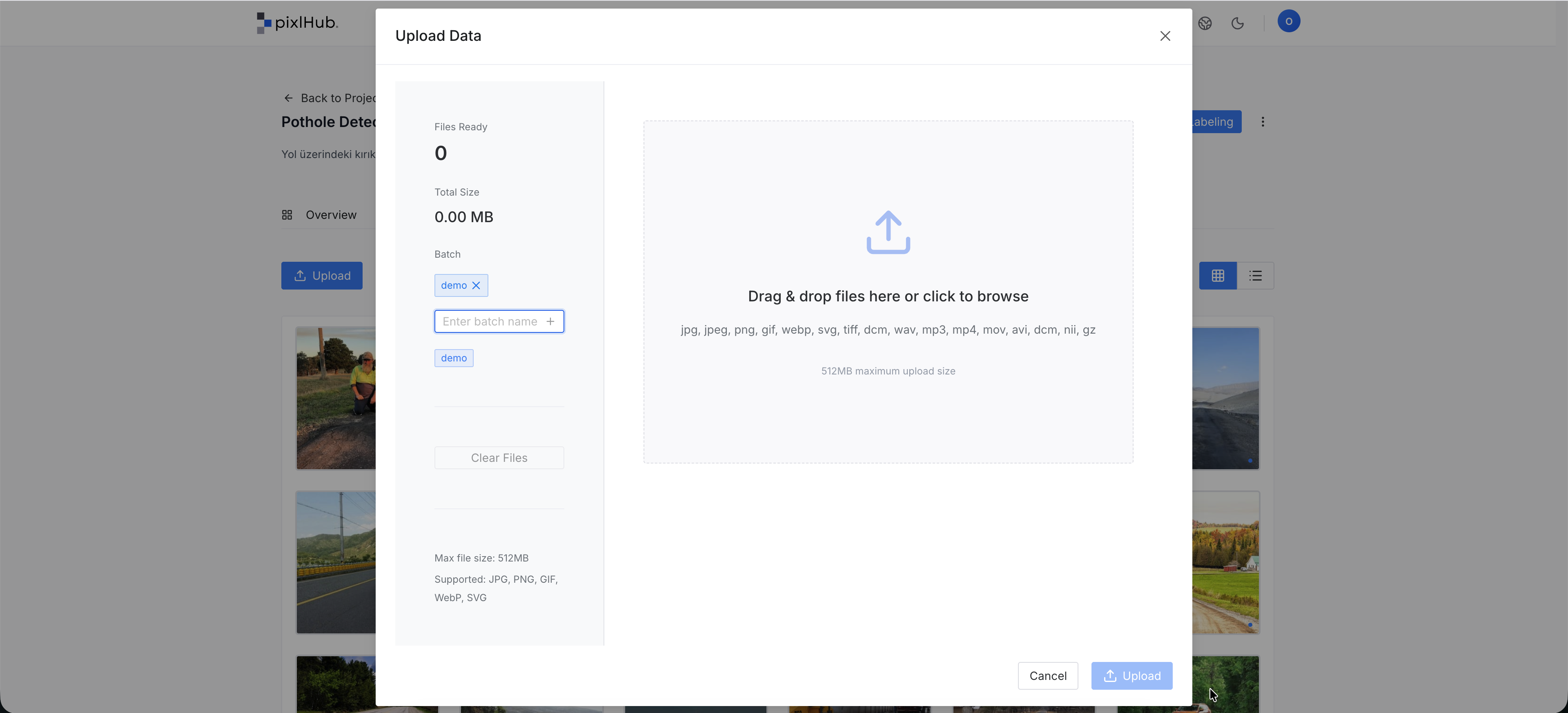Click the upload arrow icon in dropzone
1568x713 pixels.
[x=887, y=233]
